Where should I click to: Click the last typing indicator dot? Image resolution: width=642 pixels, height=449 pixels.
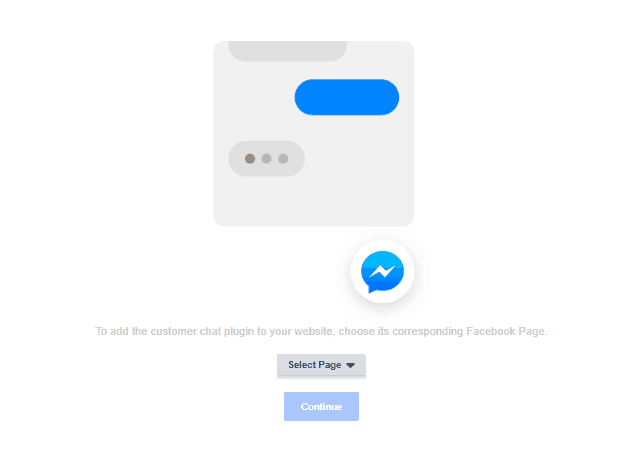(283, 158)
